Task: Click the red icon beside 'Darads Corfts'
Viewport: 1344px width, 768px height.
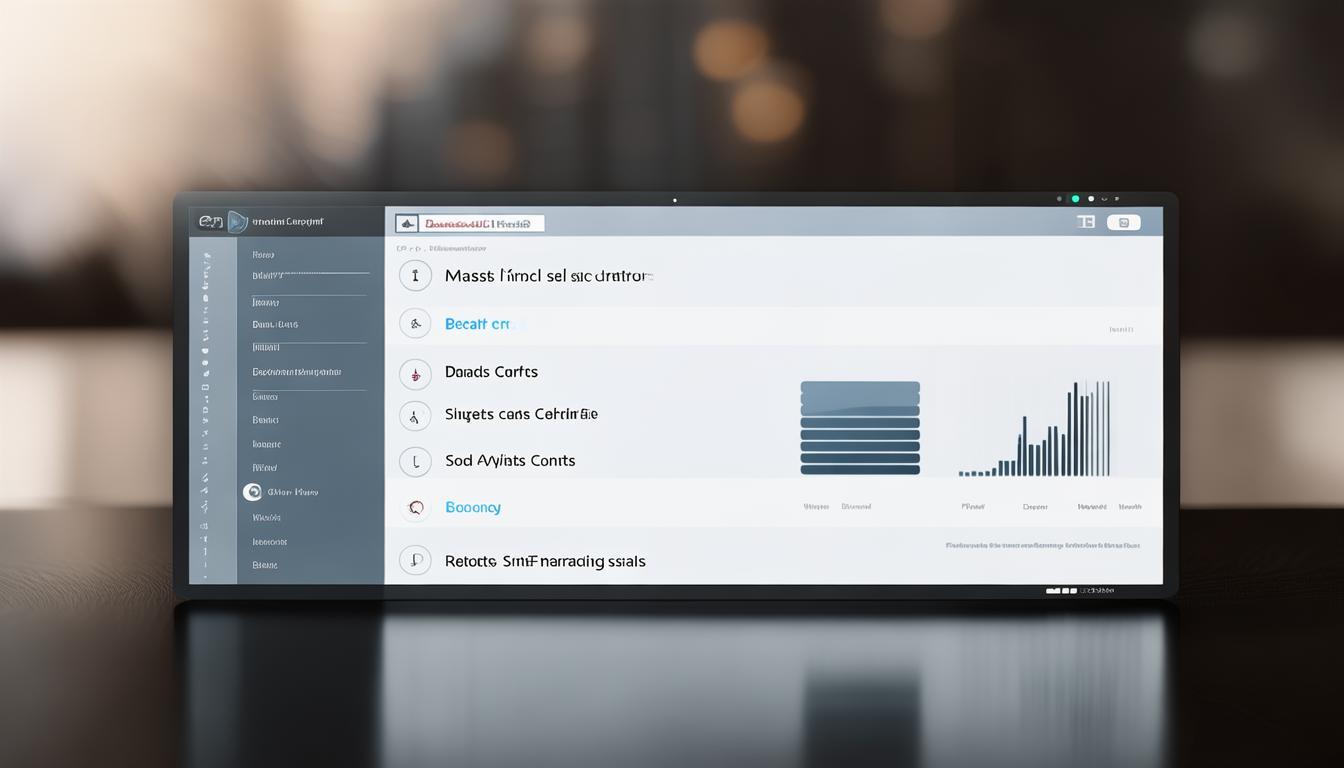Action: (x=415, y=373)
